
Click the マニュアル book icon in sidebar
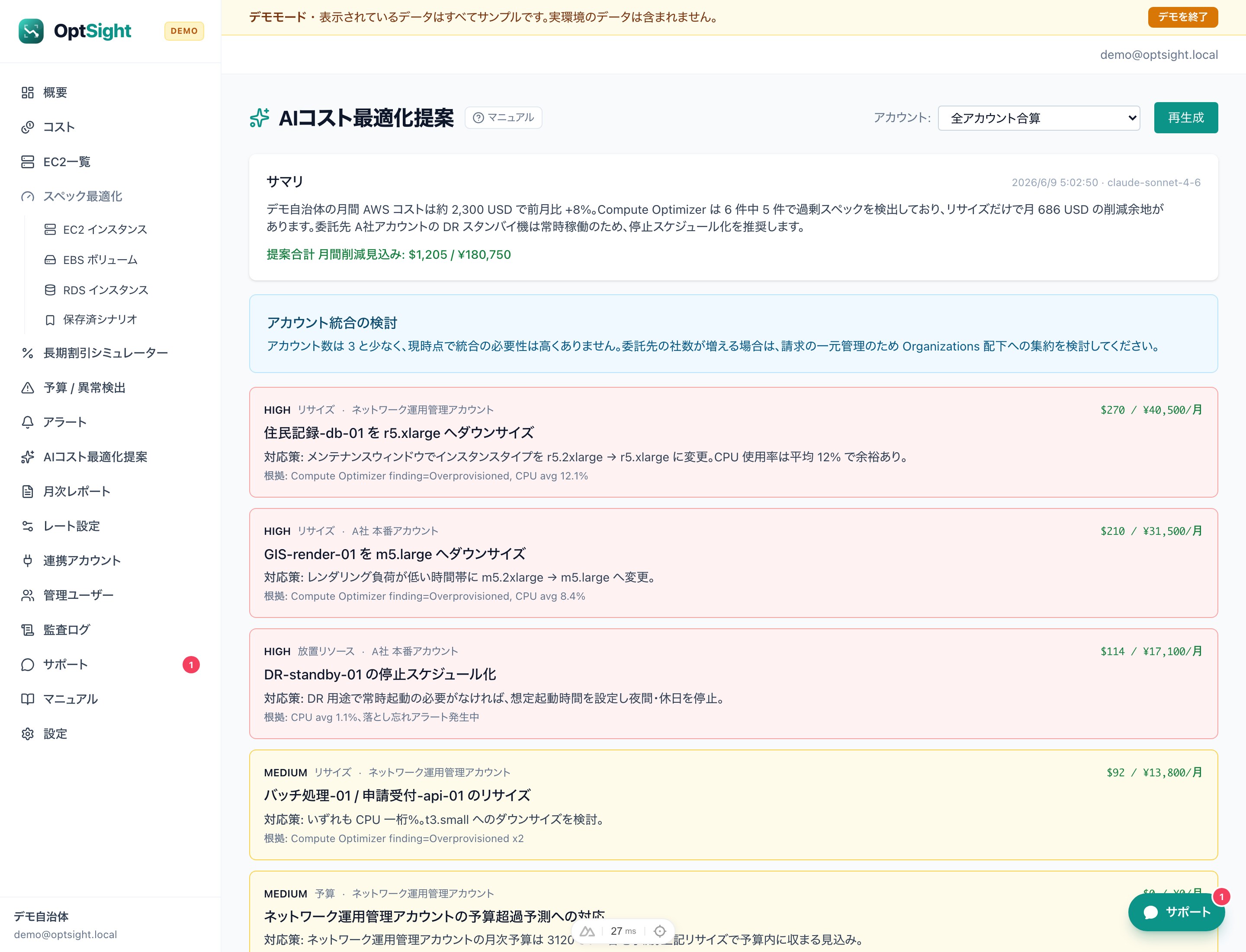28,699
